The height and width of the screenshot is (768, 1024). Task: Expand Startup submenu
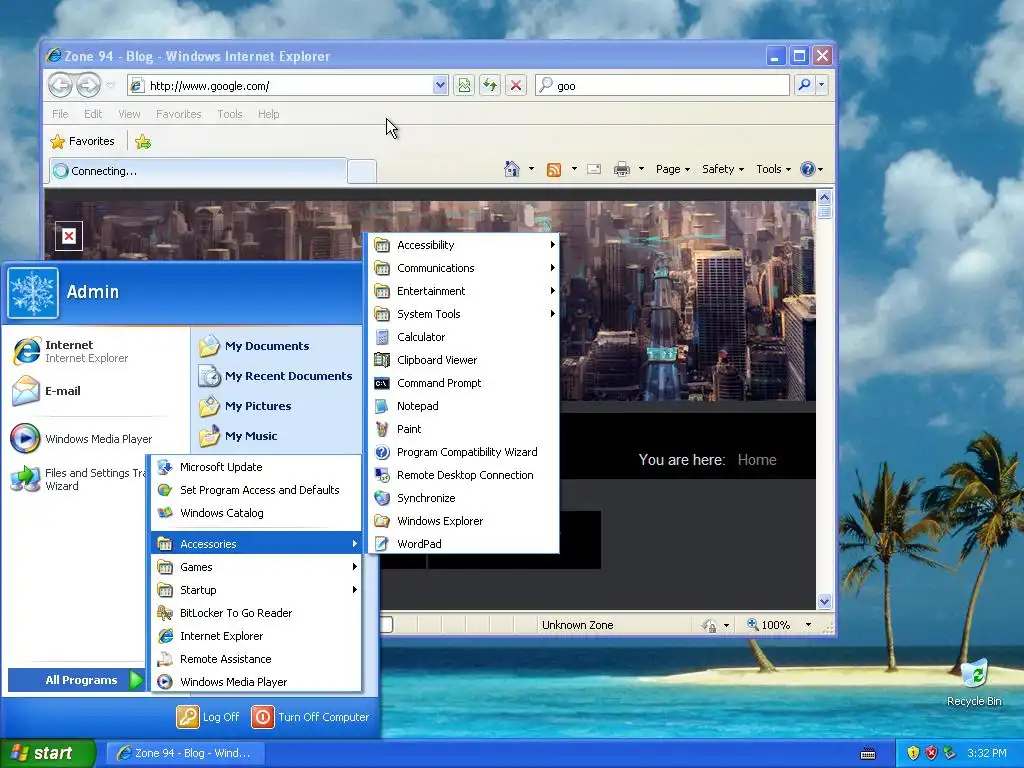pos(256,590)
